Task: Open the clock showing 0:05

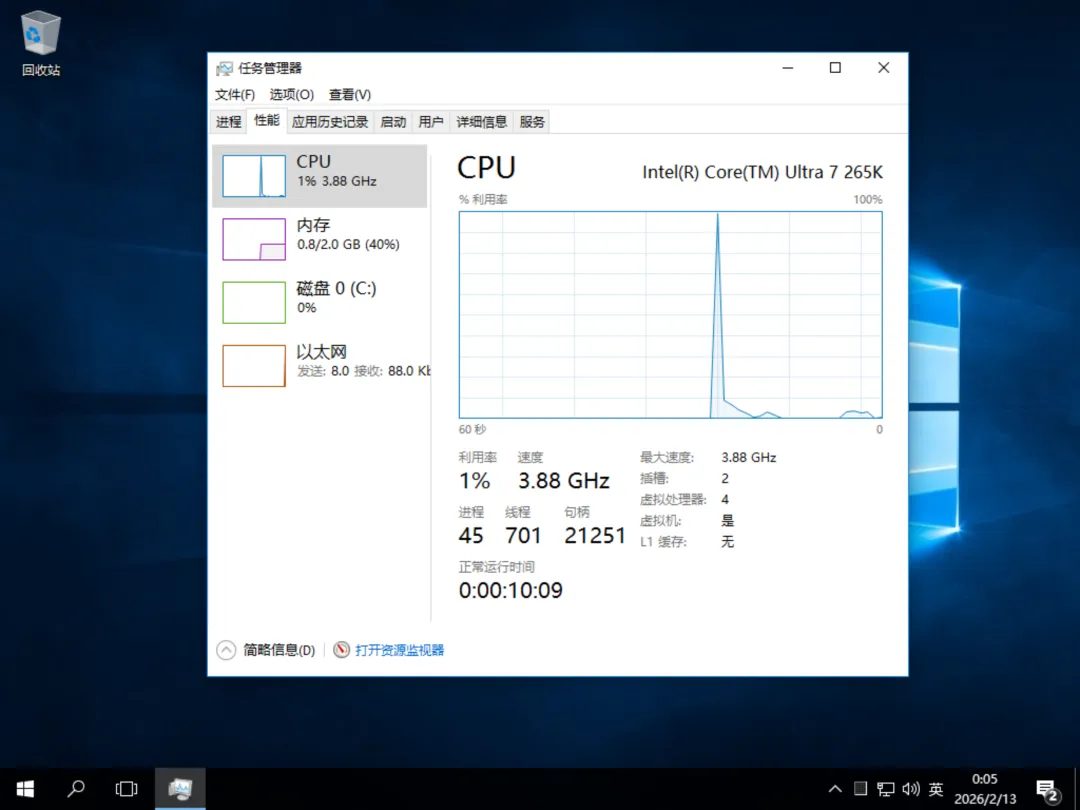Action: click(x=985, y=789)
